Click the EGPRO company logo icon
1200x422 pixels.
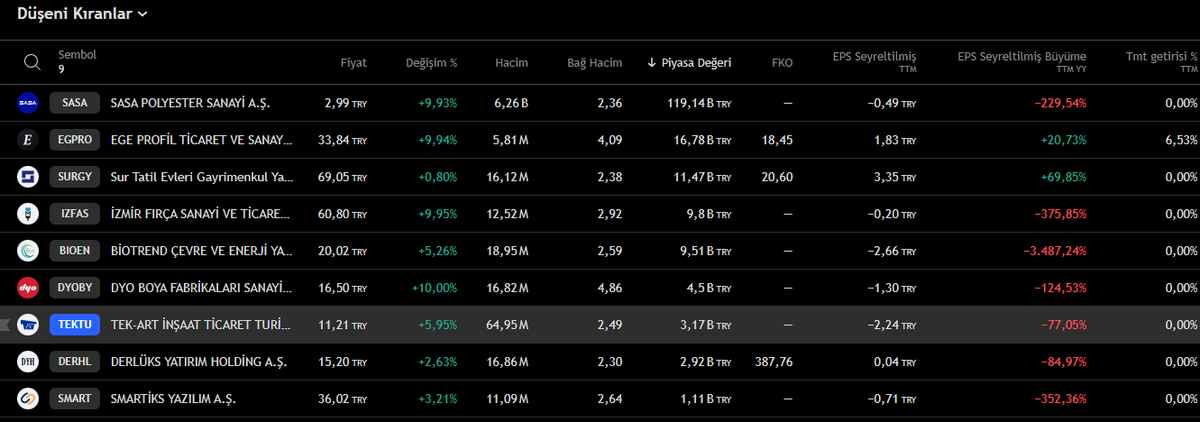[x=28, y=140]
